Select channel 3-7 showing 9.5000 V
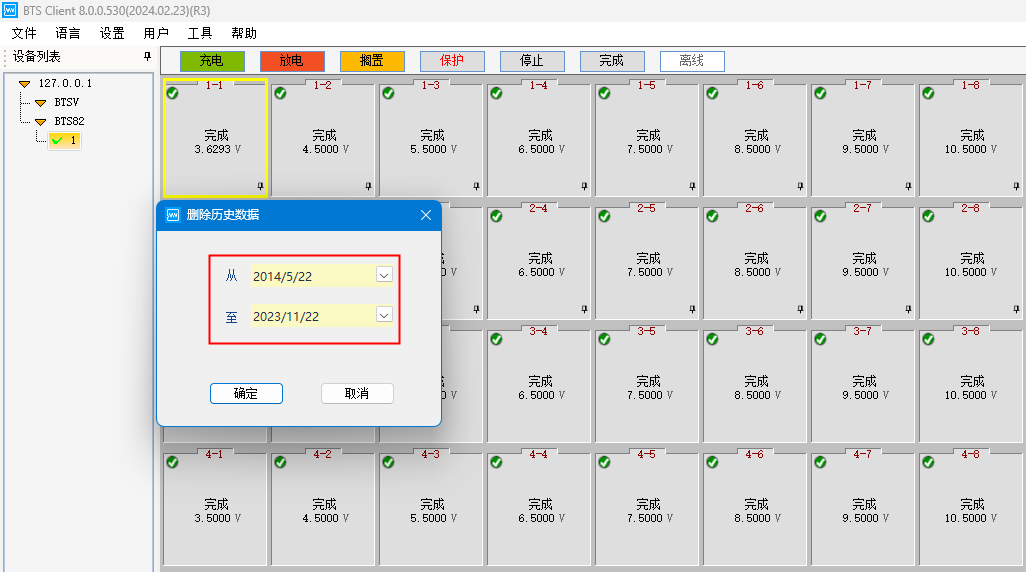The height and width of the screenshot is (572, 1026). coord(862,385)
